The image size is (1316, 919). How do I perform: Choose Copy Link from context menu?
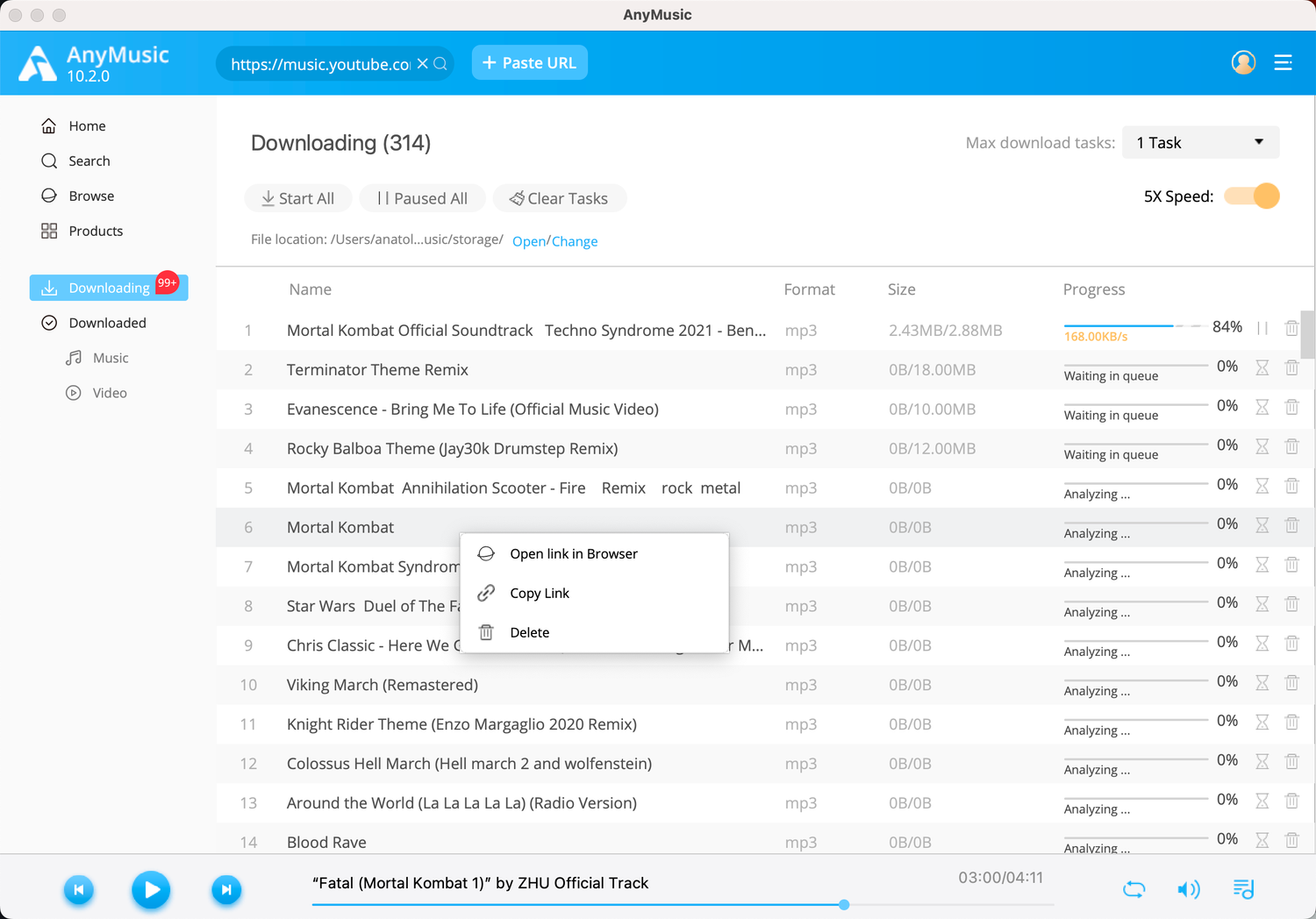[x=594, y=594]
